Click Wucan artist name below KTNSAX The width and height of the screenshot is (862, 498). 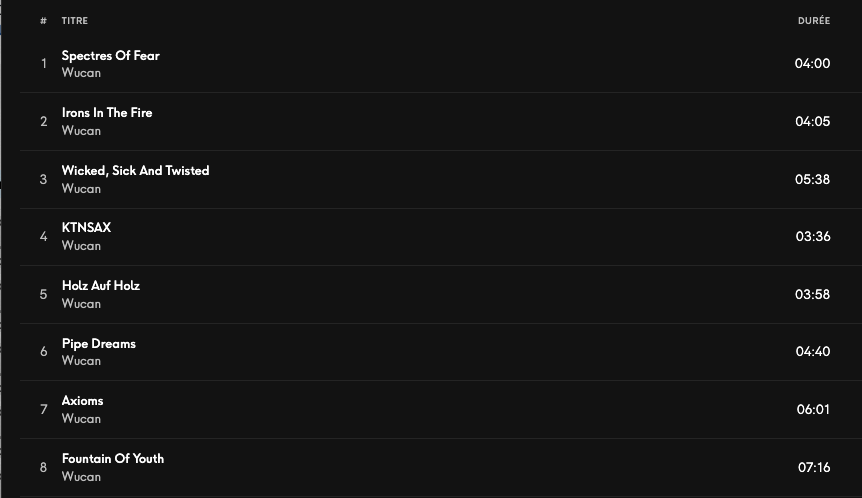[81, 246]
